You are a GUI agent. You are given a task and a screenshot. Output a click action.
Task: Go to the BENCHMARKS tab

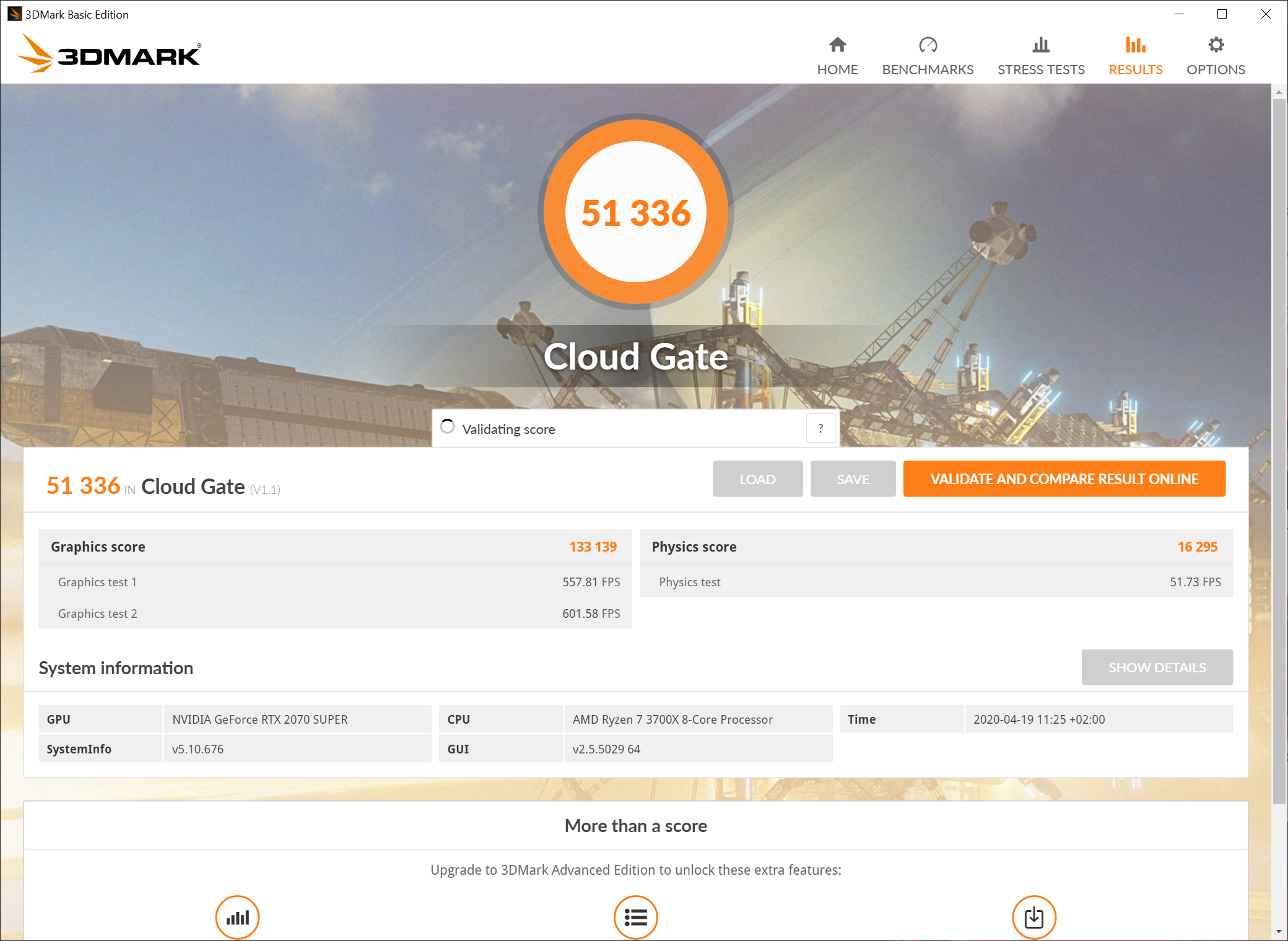pos(928,69)
